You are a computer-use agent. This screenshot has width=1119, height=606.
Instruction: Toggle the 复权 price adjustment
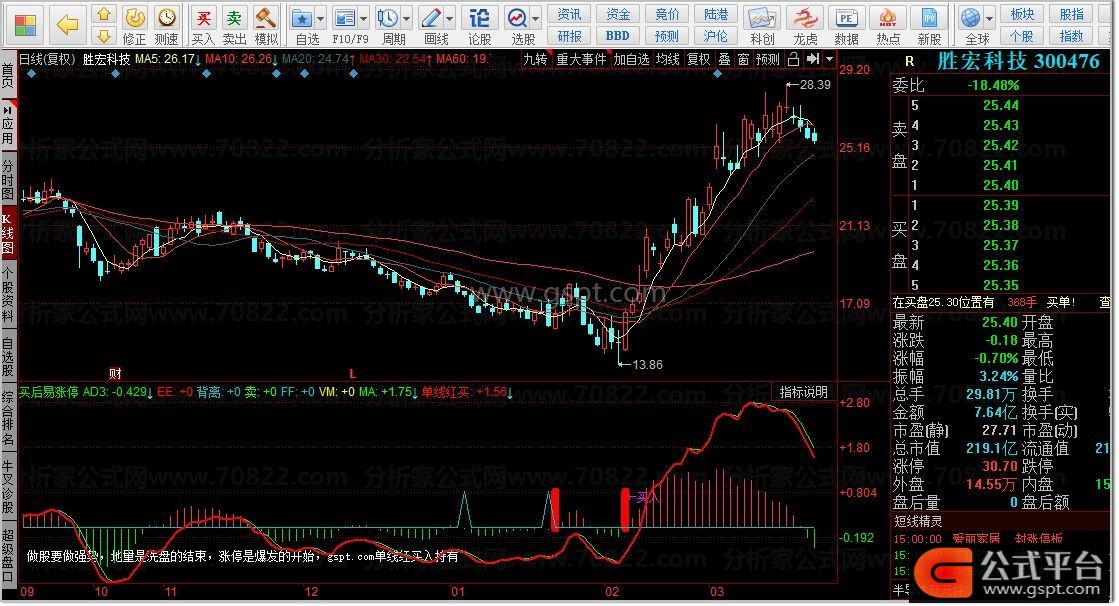click(699, 59)
